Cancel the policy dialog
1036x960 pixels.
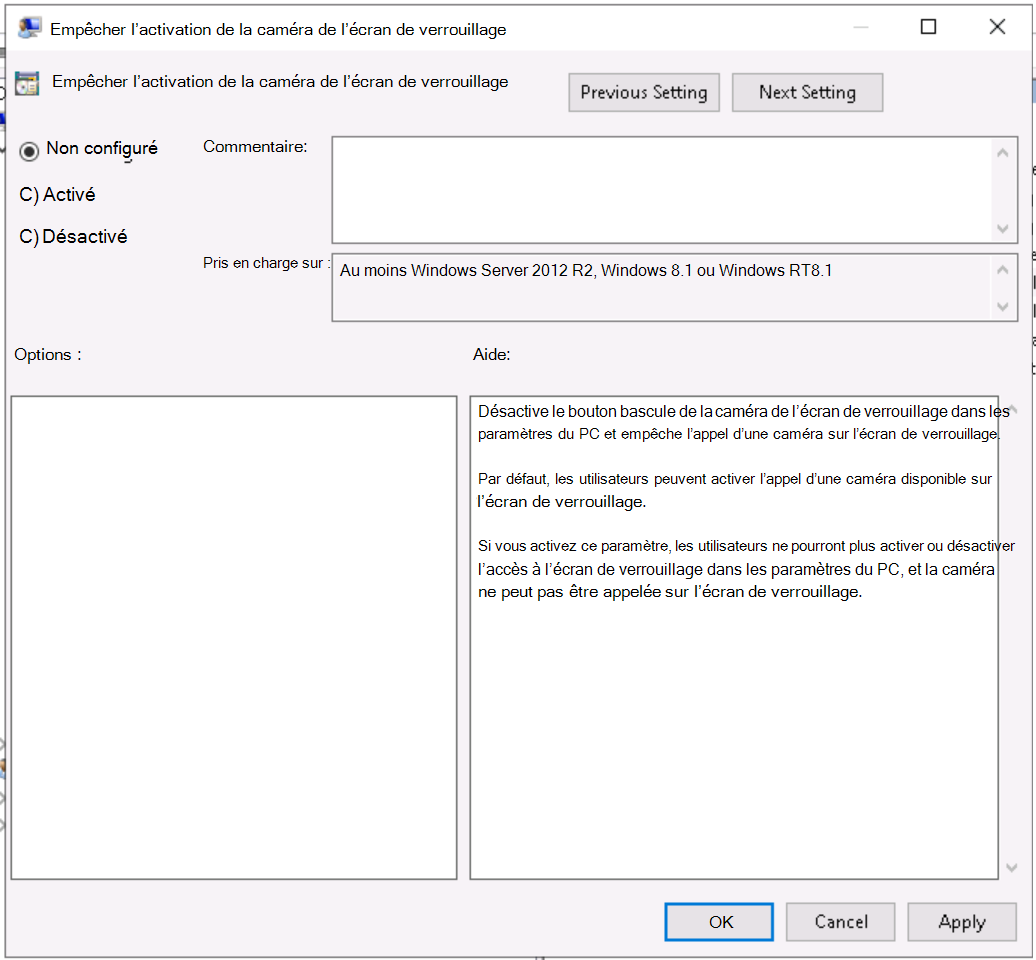tap(840, 921)
